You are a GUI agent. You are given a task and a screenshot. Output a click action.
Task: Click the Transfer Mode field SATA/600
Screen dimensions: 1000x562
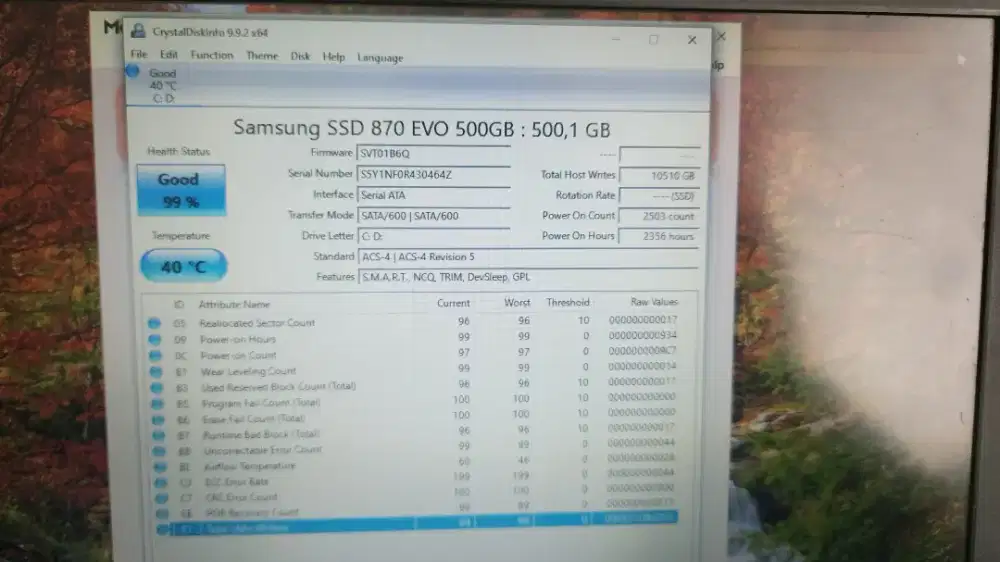[x=433, y=216]
